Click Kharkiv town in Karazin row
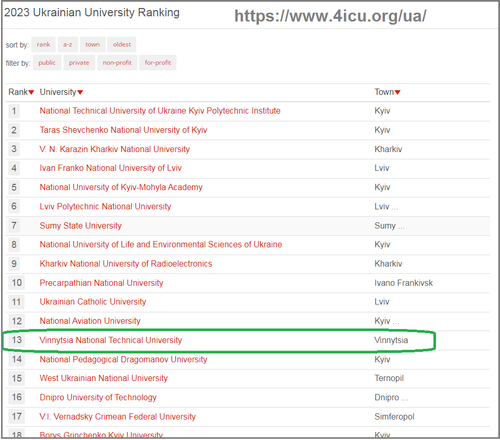Screen dimensions: 500x440 (388, 149)
